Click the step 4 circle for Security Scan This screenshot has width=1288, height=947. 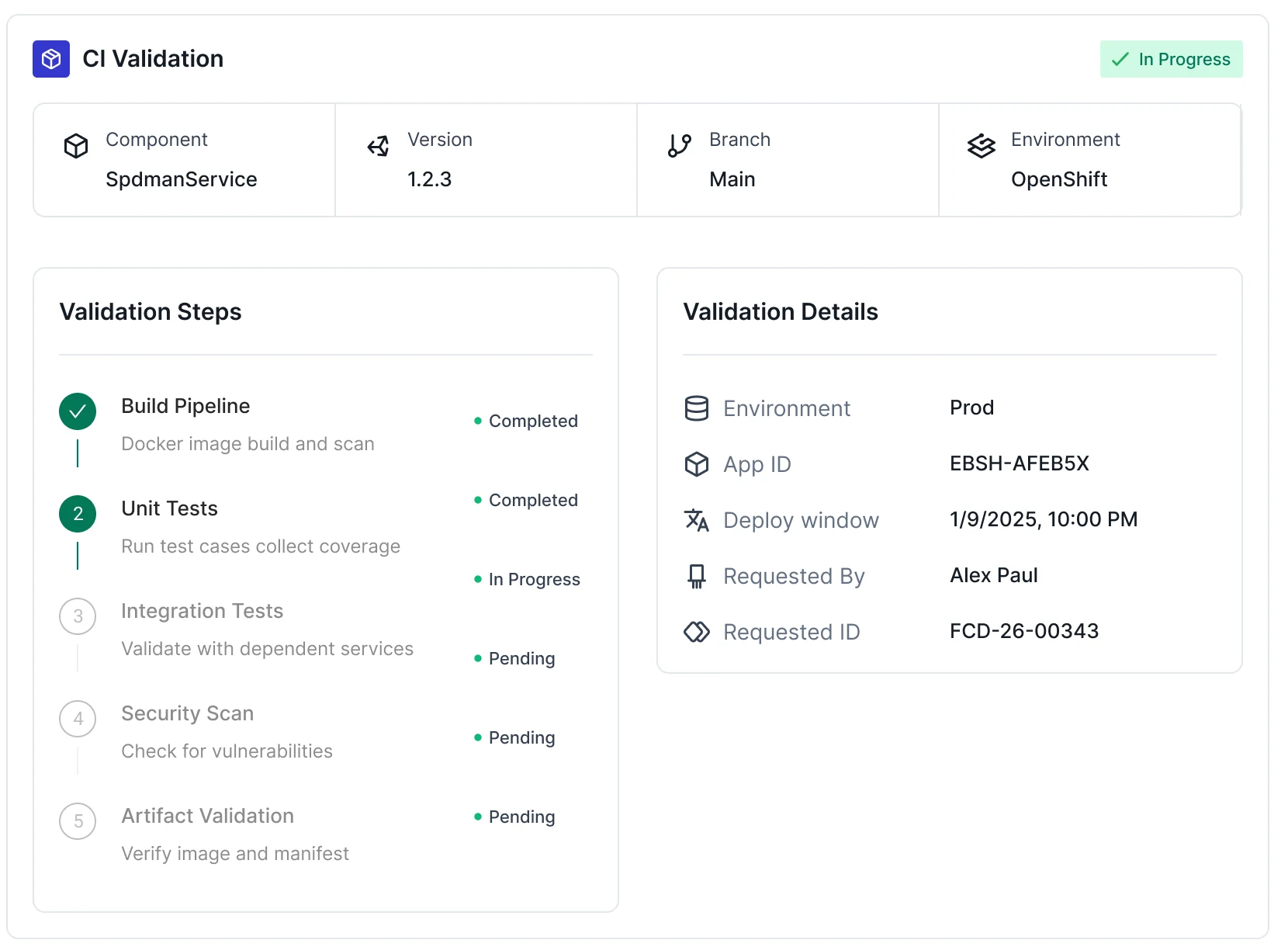coord(78,719)
